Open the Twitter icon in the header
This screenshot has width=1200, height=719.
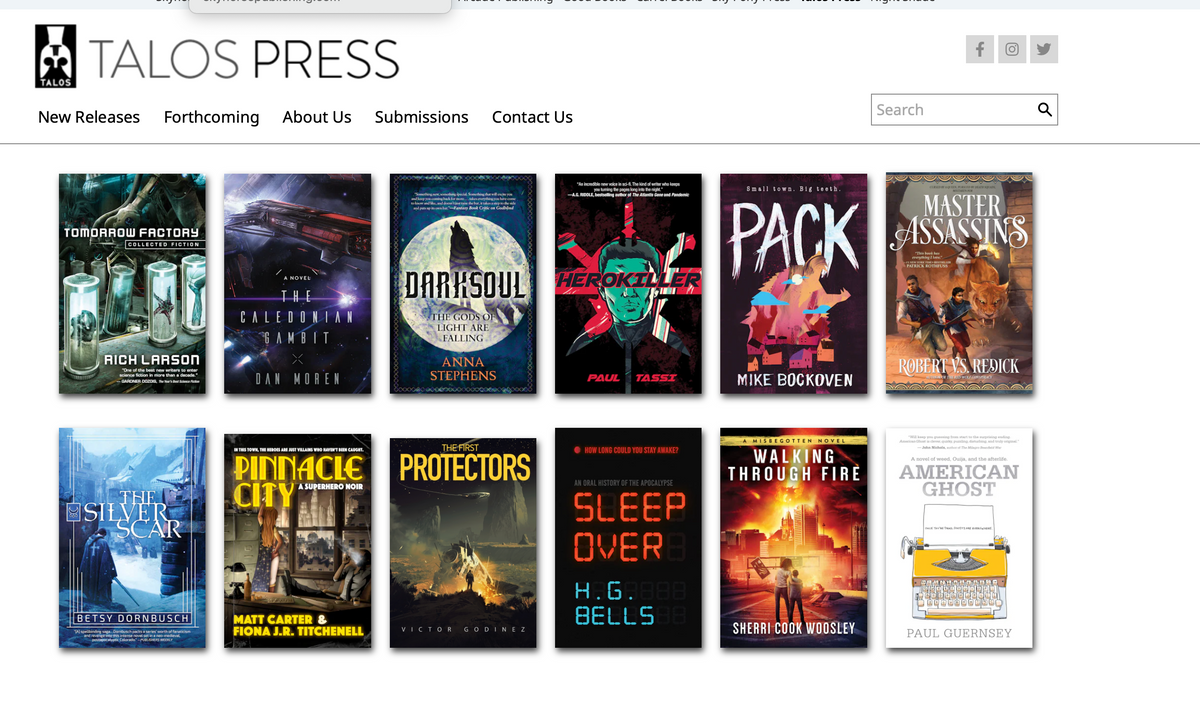(x=1043, y=48)
